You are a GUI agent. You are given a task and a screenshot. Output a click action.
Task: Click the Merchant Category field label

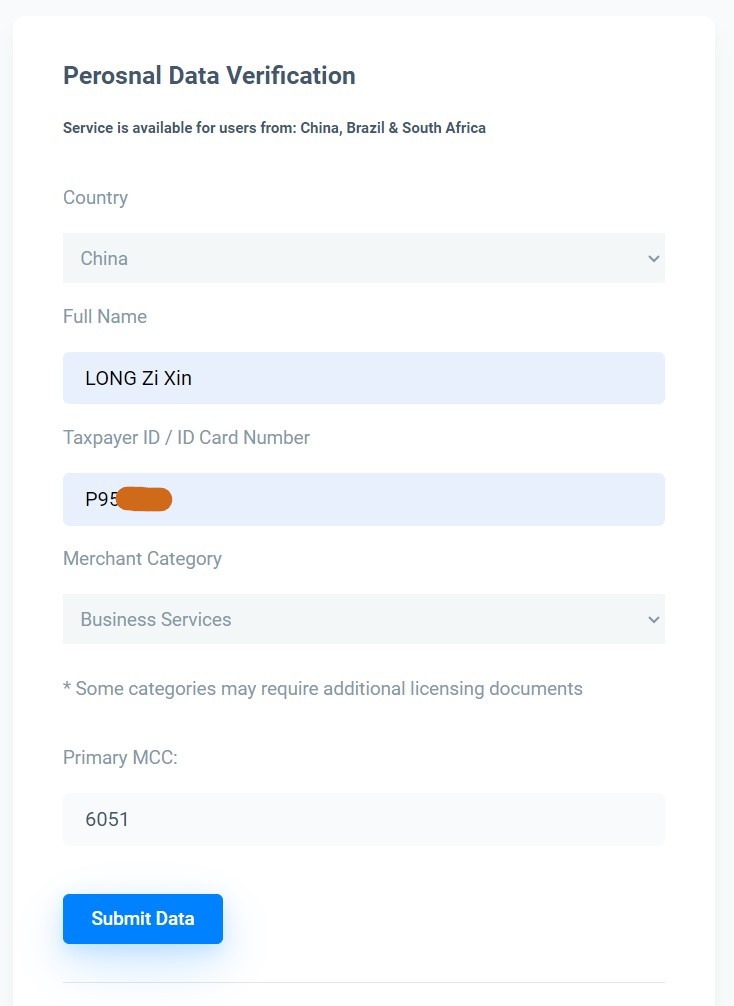click(142, 559)
